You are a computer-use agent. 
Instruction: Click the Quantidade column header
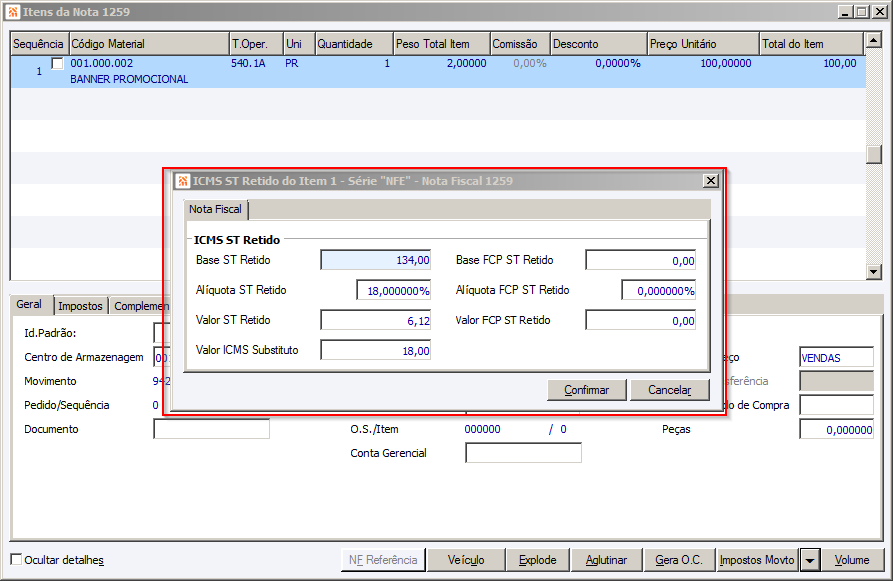tap(354, 44)
